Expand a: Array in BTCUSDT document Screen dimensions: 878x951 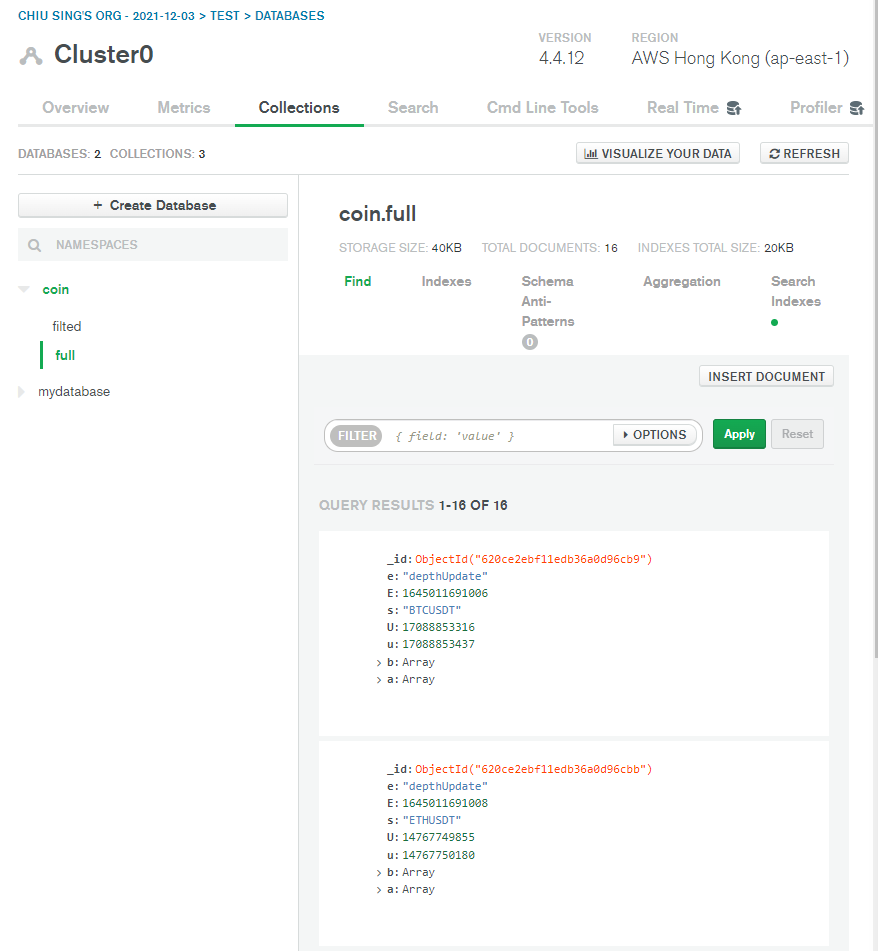coord(379,680)
